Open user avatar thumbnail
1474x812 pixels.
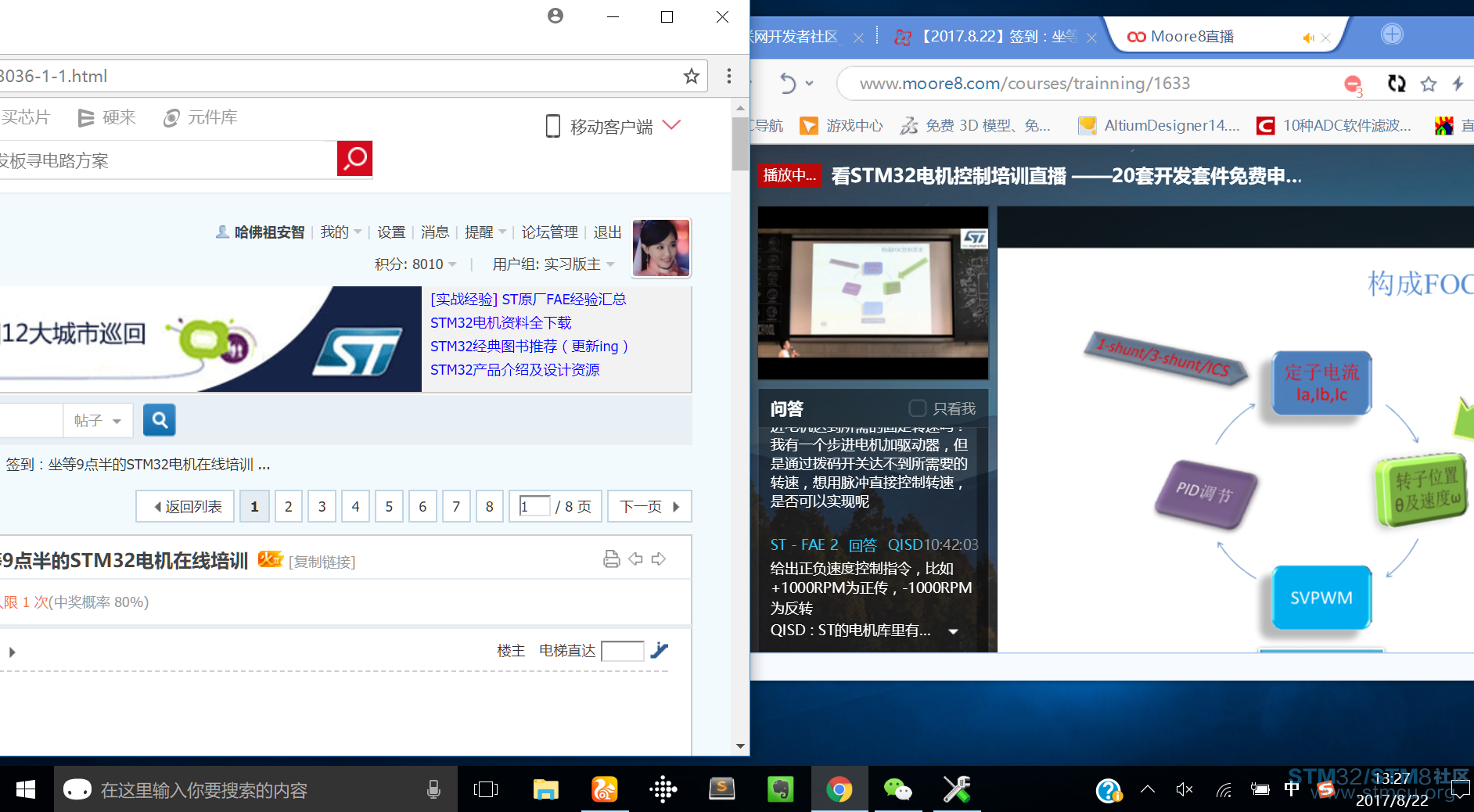pos(661,248)
